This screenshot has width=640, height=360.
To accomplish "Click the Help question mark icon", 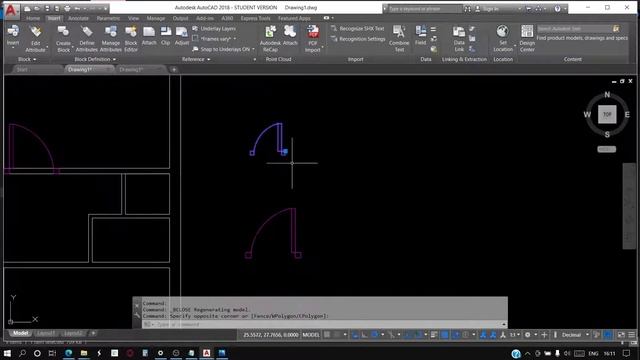I will [557, 8].
